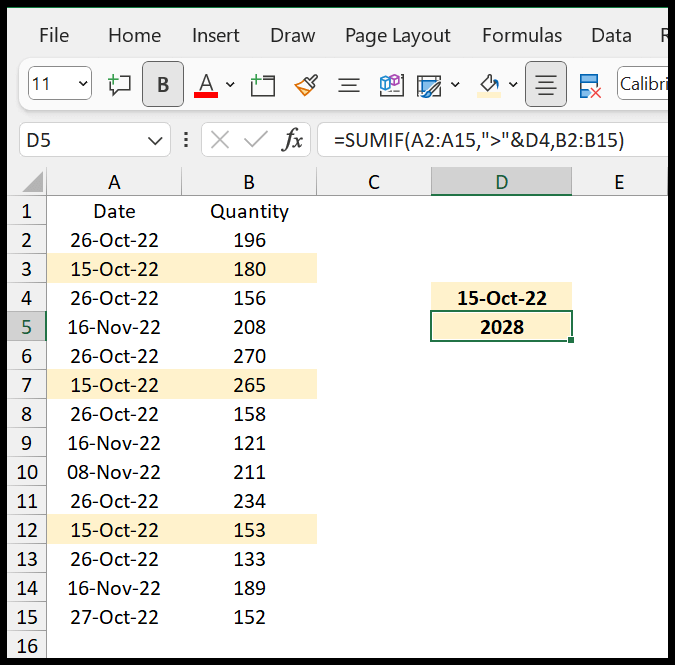Select row 1 header
The width and height of the screenshot is (675, 665).
click(27, 211)
